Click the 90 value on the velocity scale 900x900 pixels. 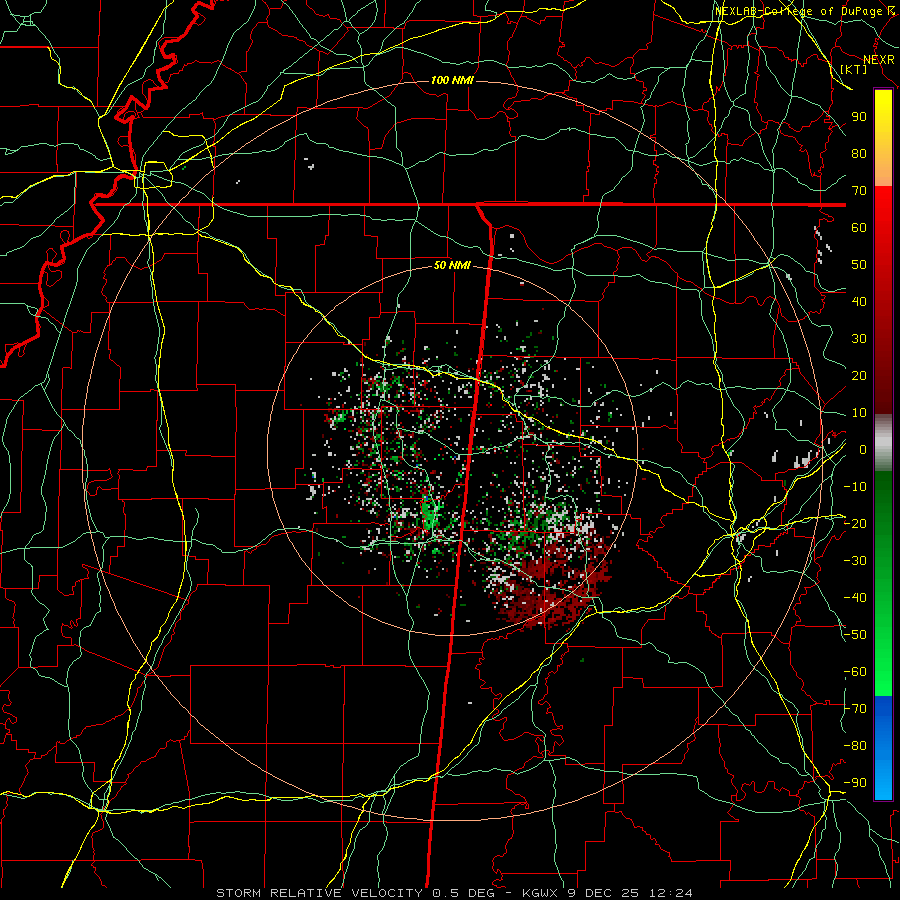pyautogui.click(x=859, y=117)
